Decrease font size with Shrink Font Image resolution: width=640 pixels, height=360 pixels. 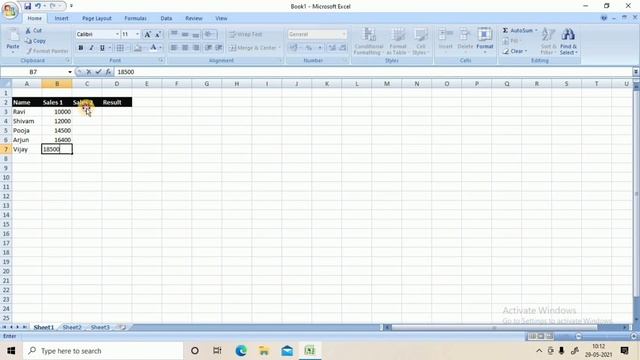coord(158,34)
